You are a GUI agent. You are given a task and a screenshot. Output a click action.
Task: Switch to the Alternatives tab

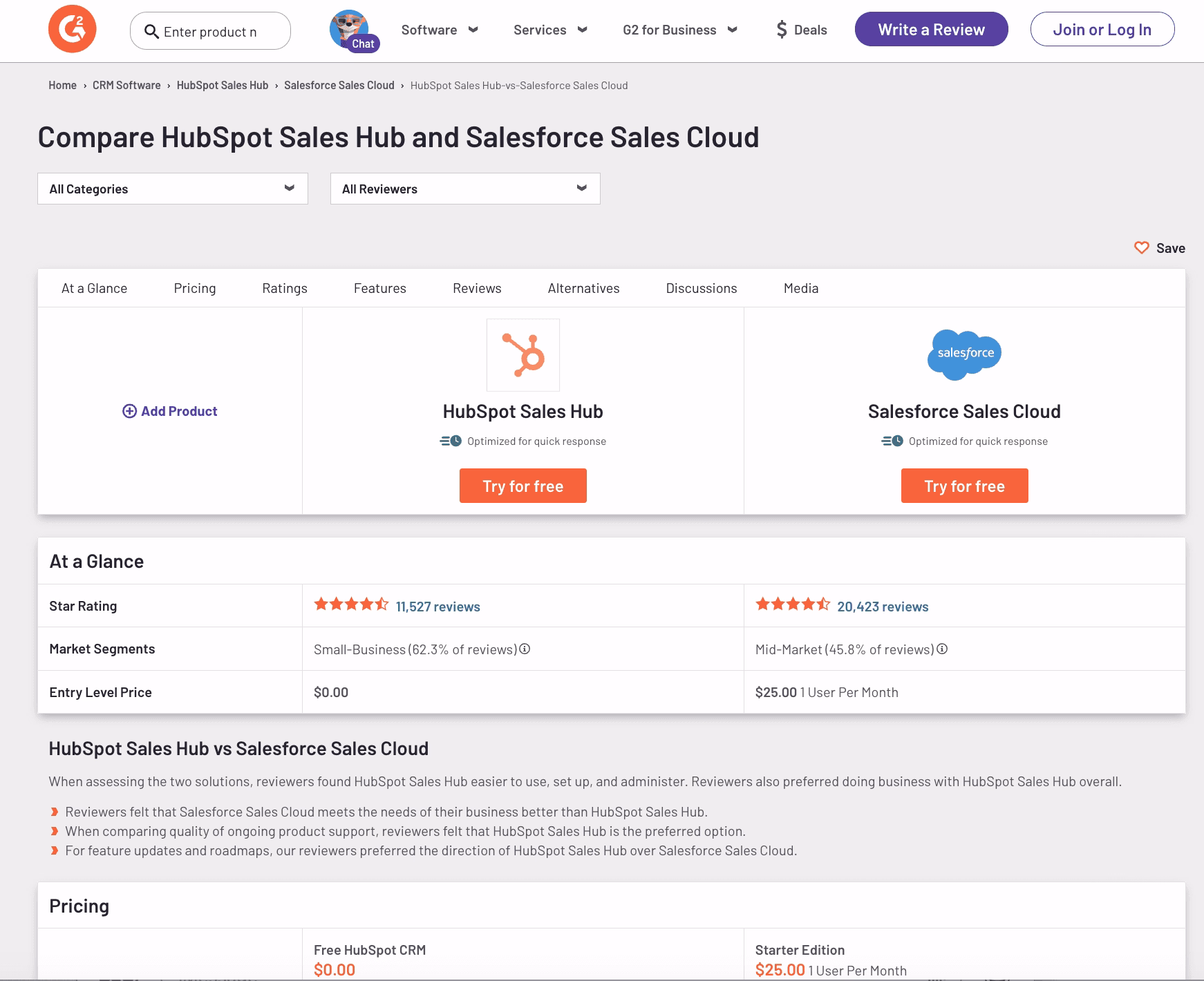point(584,288)
